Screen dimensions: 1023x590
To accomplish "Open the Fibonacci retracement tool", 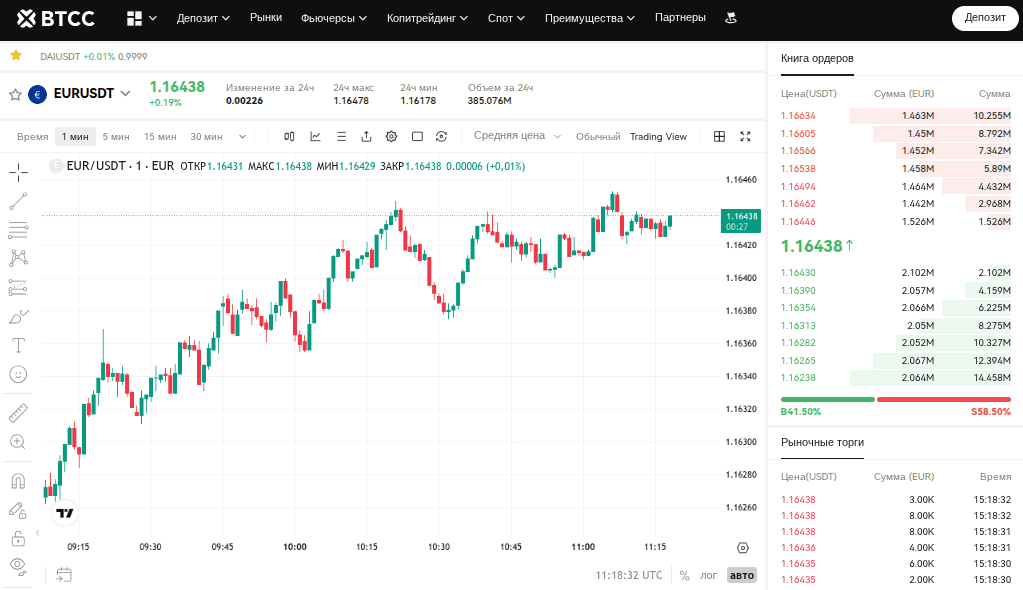I will click(18, 230).
